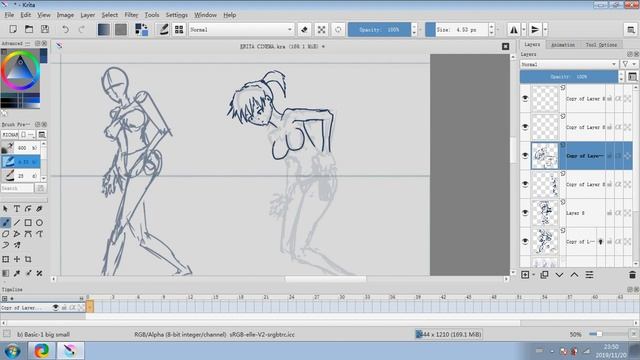Screen dimensions: 640x360
Task: Select the Dynamic Brush tool
Action: coord(5,245)
